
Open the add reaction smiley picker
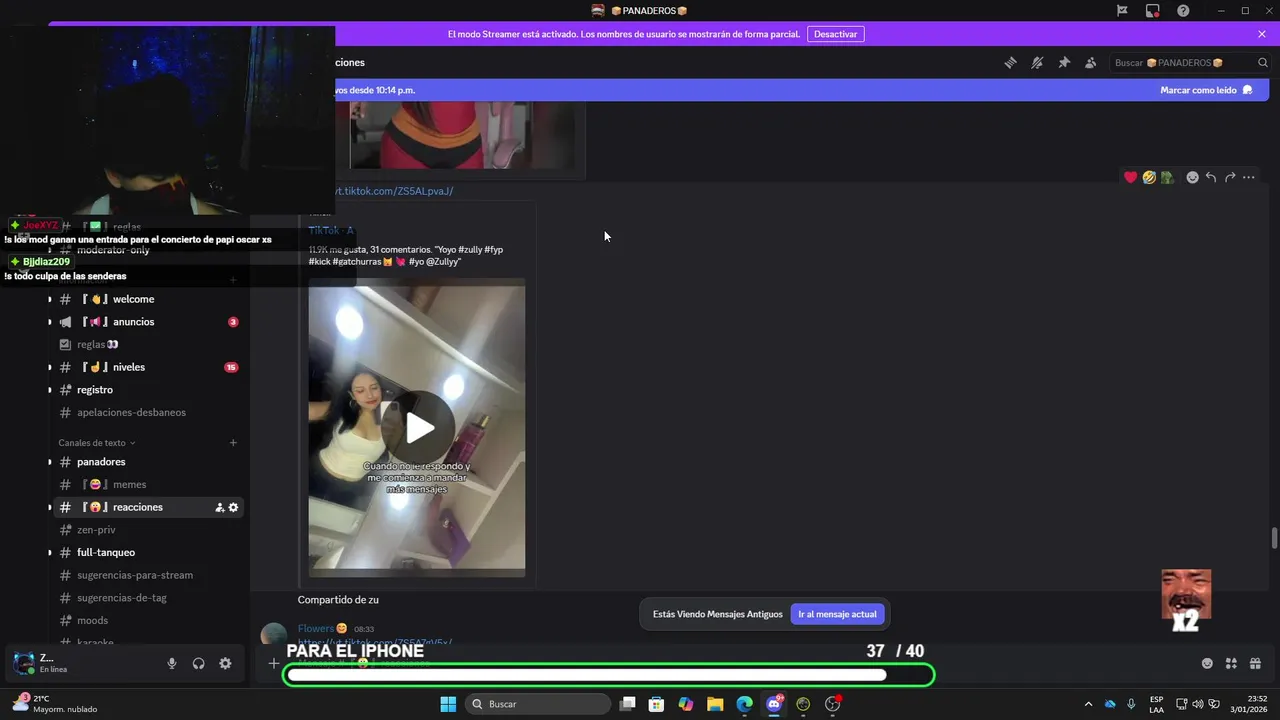1192,177
